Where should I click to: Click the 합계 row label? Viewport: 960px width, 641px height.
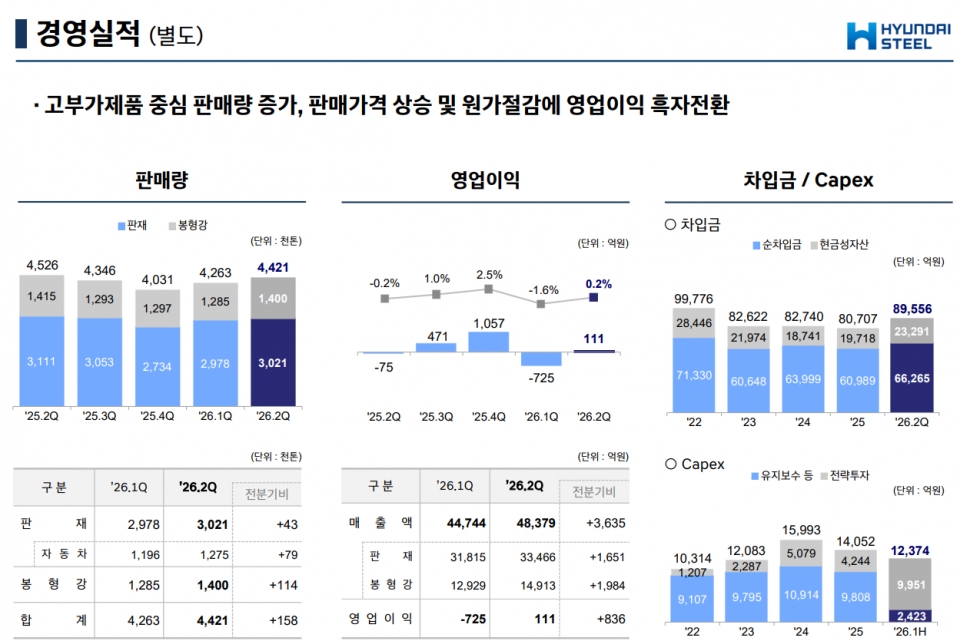click(x=54, y=620)
